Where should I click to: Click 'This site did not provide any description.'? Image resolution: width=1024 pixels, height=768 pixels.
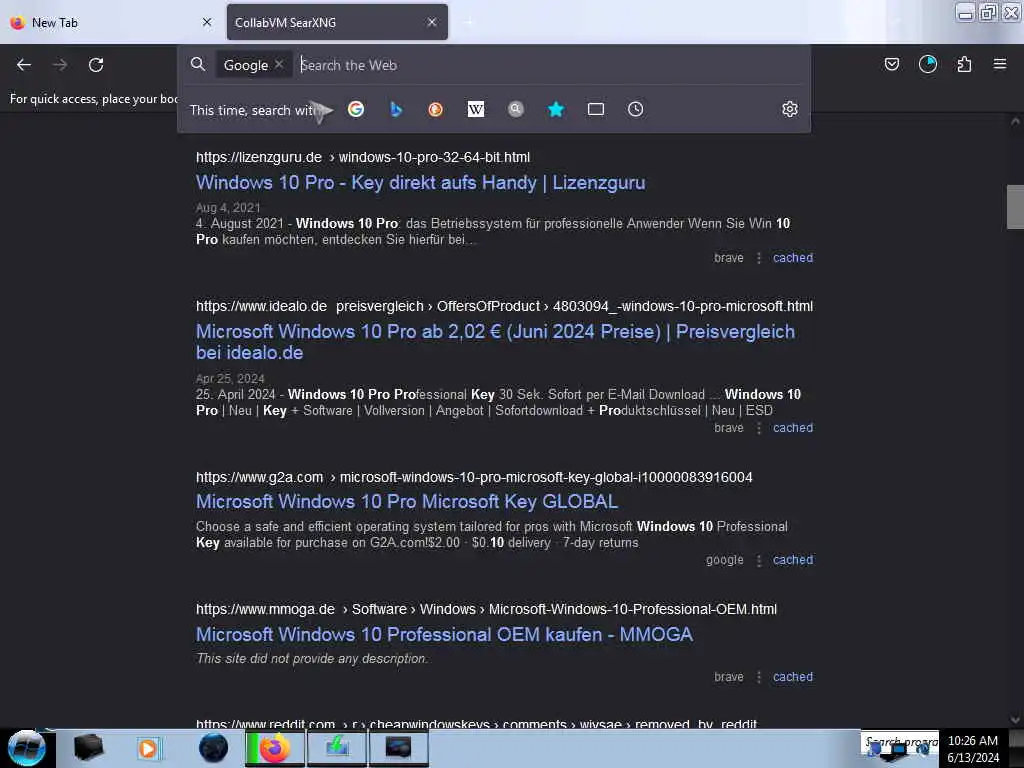click(312, 658)
